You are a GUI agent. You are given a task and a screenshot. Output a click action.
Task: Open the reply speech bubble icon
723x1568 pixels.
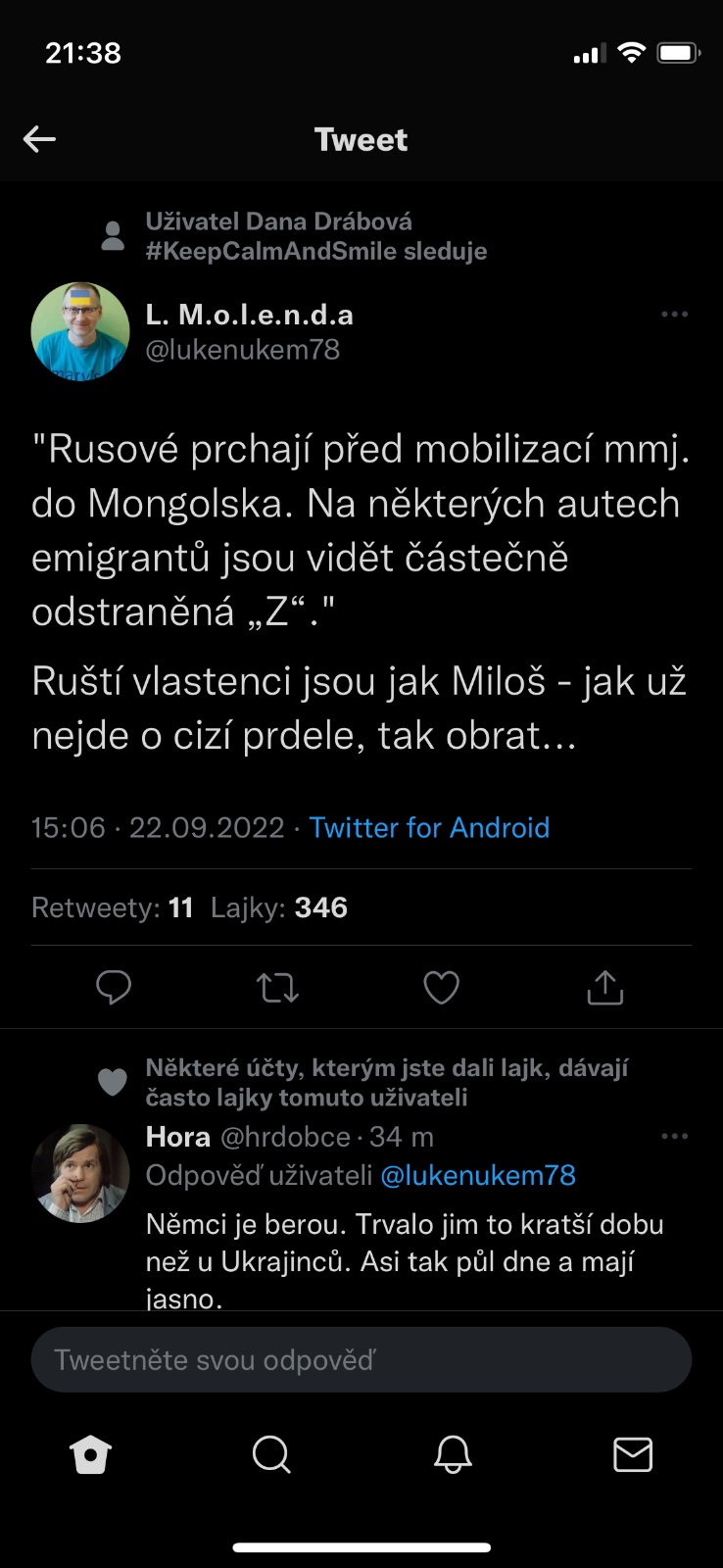(x=114, y=987)
